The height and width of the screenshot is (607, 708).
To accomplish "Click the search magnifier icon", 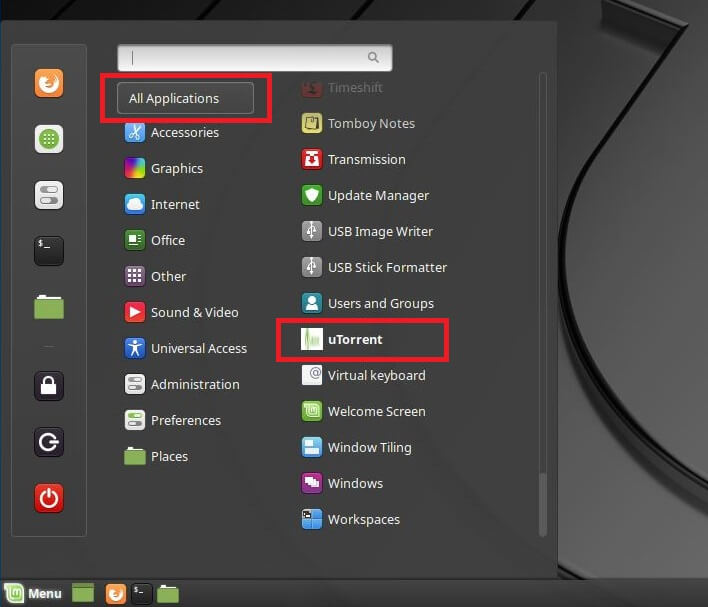I will 373,57.
